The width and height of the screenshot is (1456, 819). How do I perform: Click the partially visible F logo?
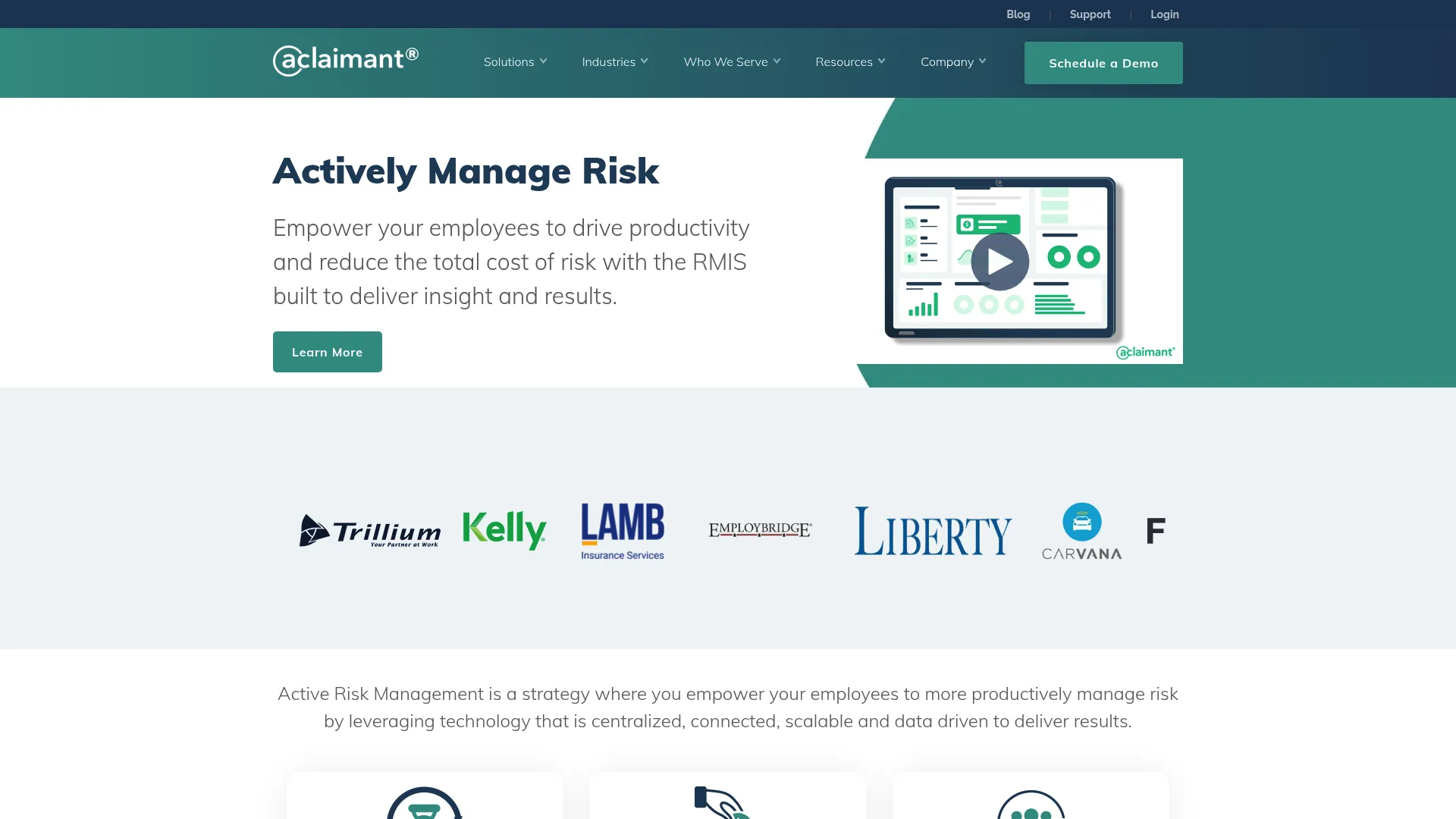[1156, 531]
